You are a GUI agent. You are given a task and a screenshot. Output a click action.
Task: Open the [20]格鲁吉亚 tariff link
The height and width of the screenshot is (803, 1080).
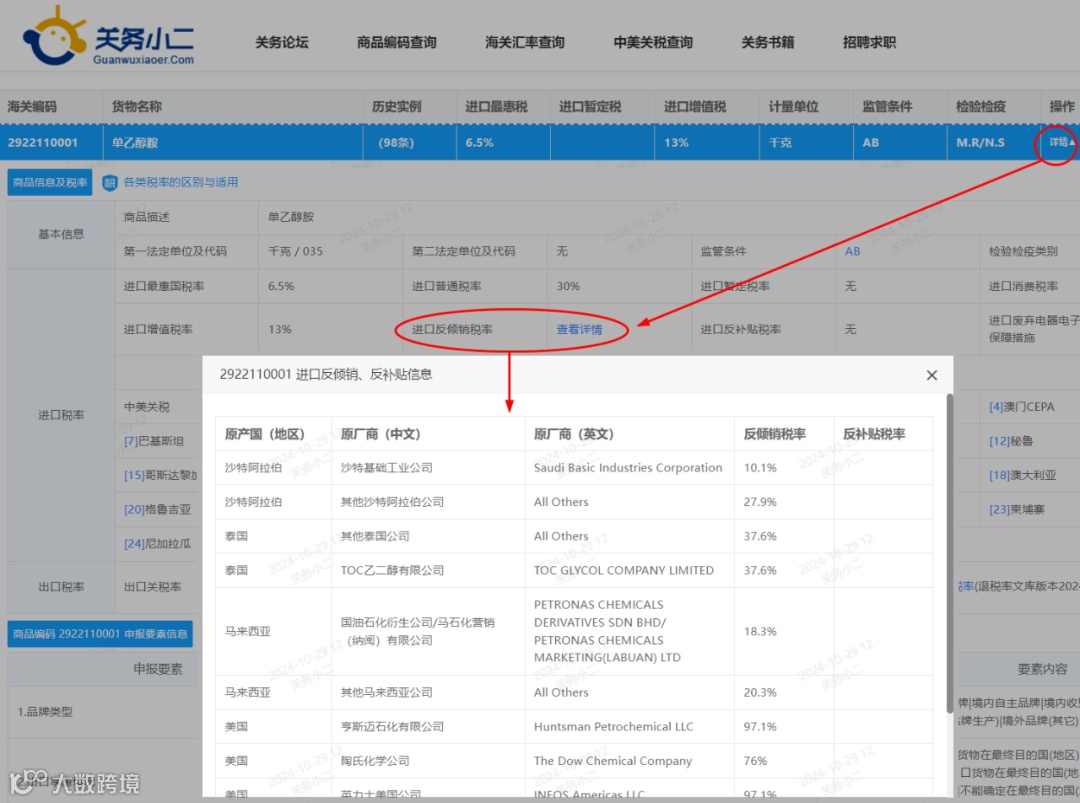pos(157,510)
